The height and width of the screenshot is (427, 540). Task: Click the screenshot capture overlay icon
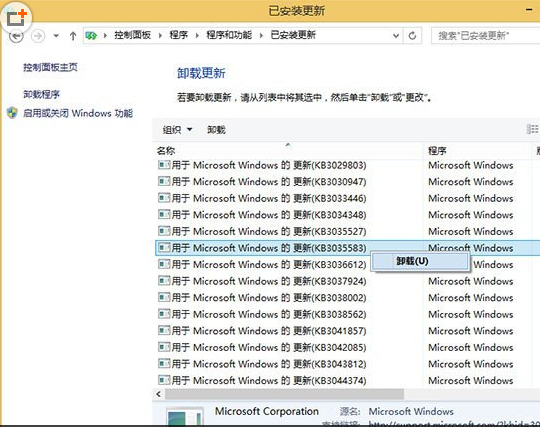pos(17,18)
